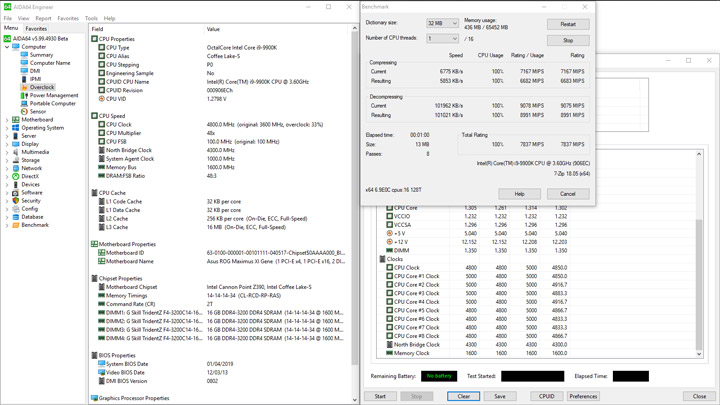
Task: Click the No battery green indicator
Action: tap(439, 376)
